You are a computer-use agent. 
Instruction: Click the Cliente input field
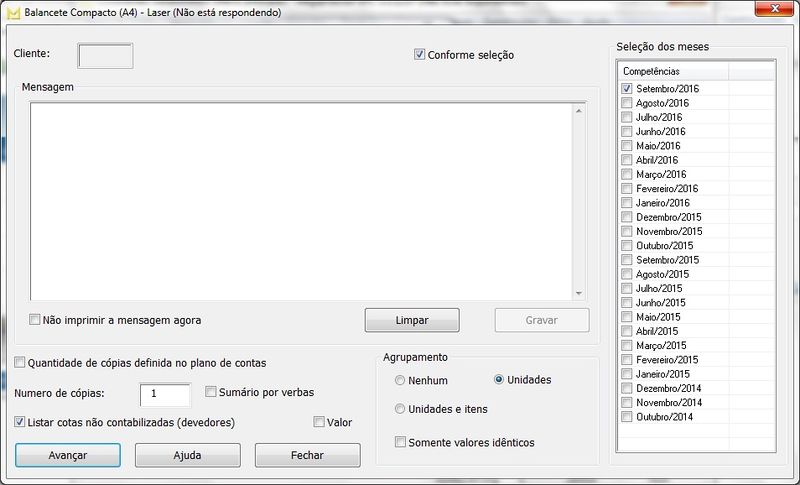(105, 56)
